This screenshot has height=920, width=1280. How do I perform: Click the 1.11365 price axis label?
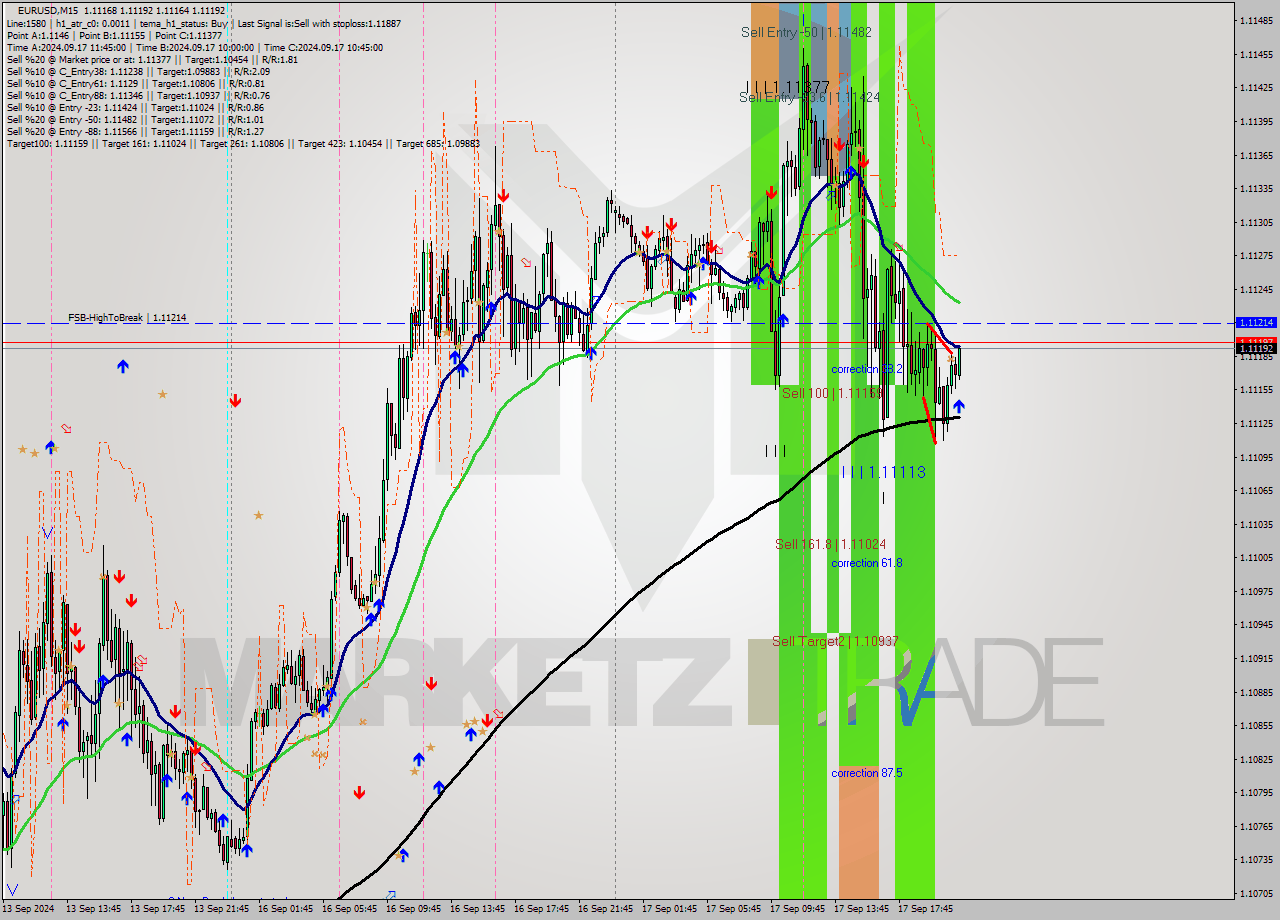pos(1257,155)
